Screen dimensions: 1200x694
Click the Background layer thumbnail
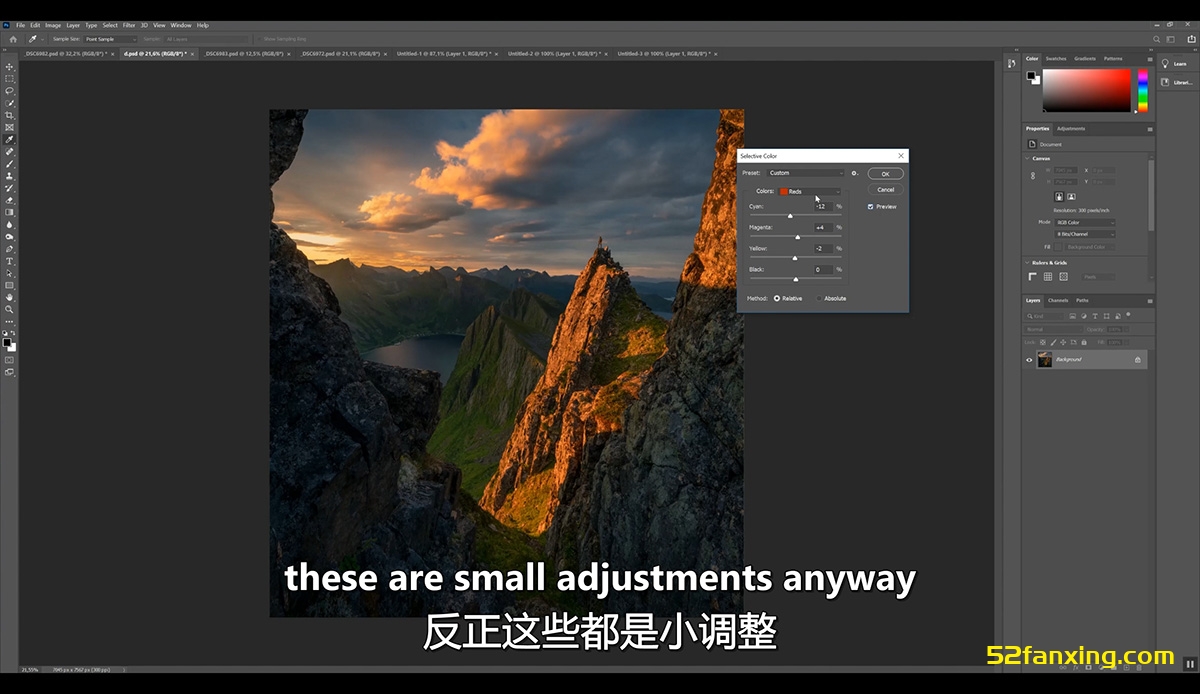coord(1045,359)
